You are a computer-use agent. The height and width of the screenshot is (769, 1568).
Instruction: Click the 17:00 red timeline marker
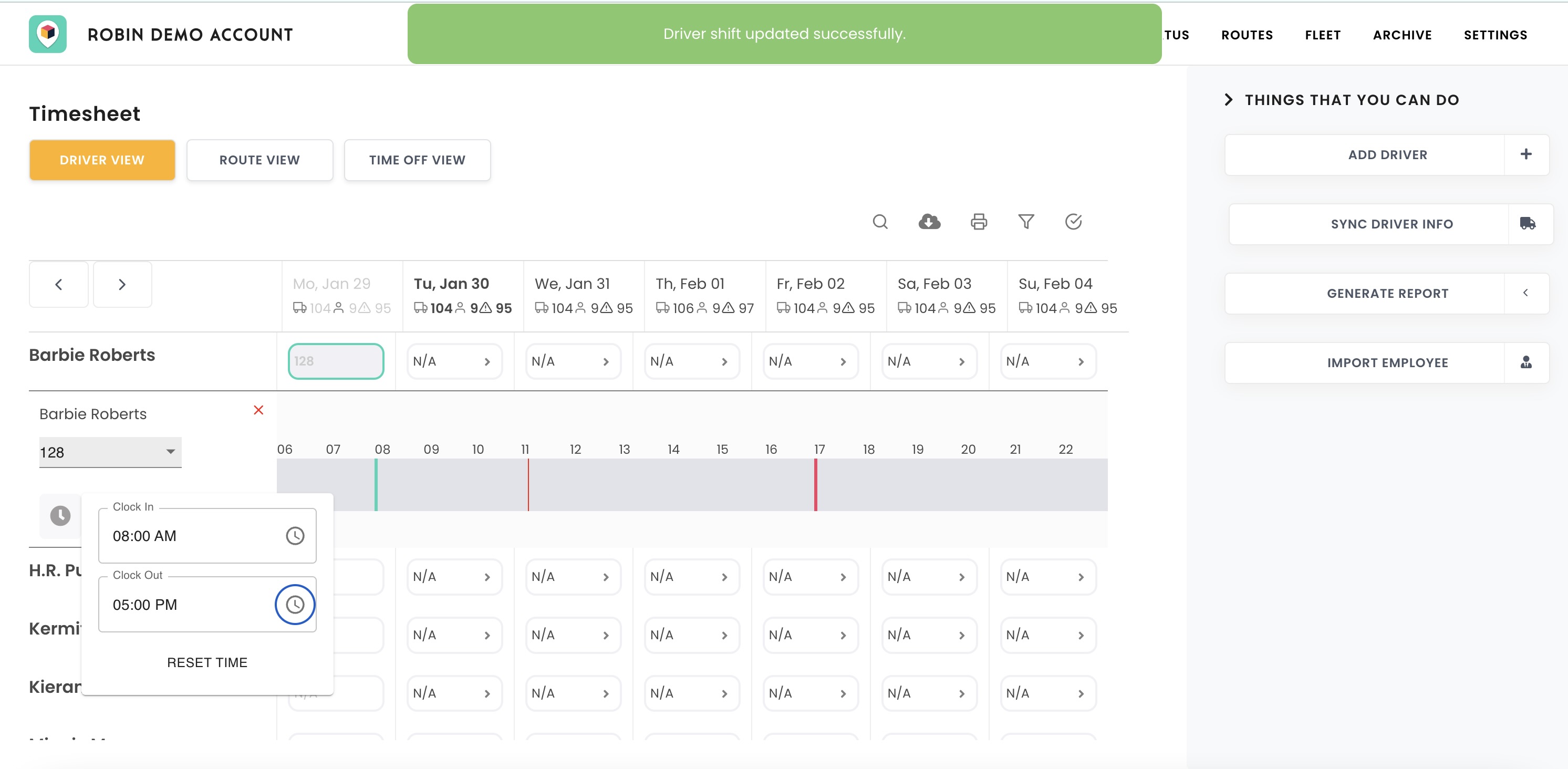pyautogui.click(x=816, y=484)
